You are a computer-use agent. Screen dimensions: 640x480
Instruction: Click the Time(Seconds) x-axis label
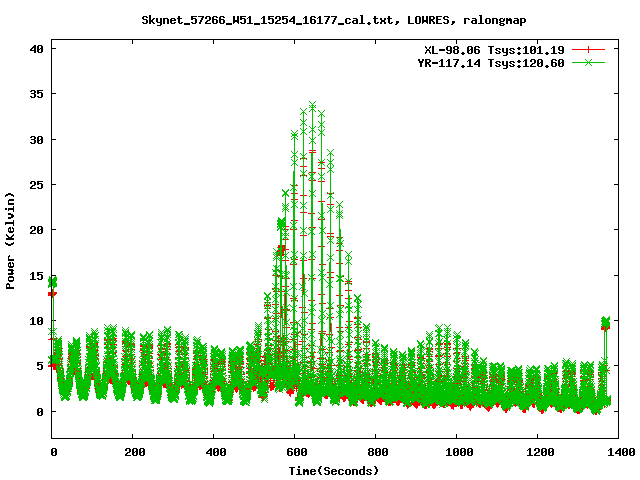click(x=333, y=471)
